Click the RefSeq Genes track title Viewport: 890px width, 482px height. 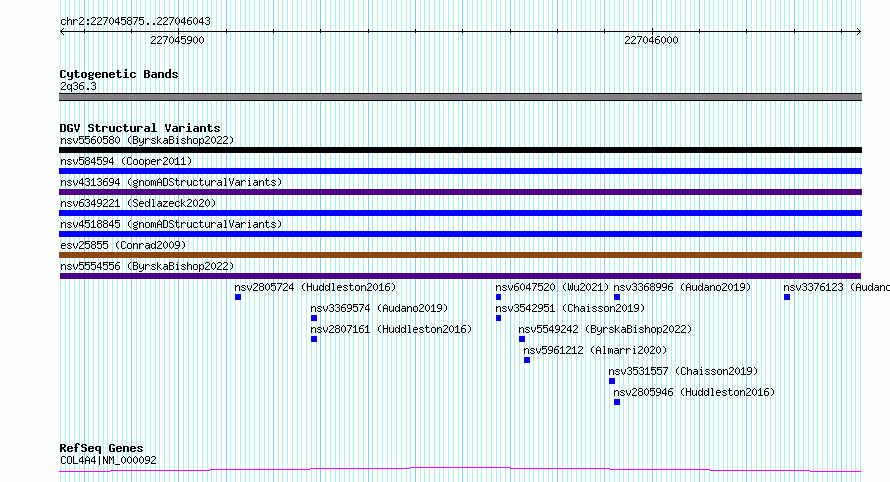pyautogui.click(x=101, y=448)
